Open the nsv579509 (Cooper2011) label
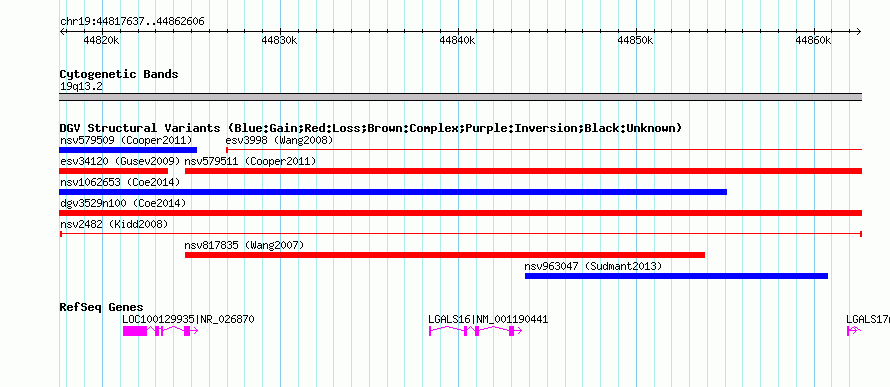This screenshot has height=387, width=890. (x=126, y=140)
